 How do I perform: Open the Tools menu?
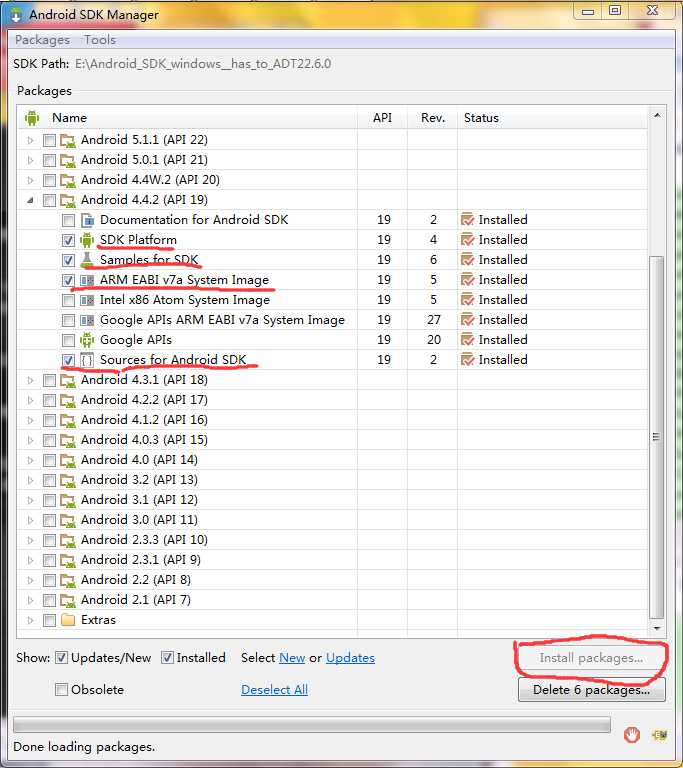100,40
